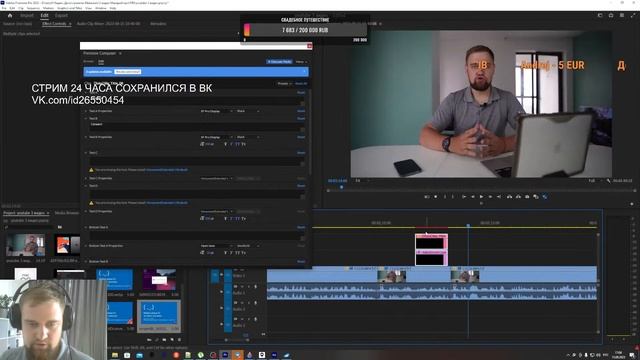
Task: Switch to the Export workspace tab
Action: [61, 16]
